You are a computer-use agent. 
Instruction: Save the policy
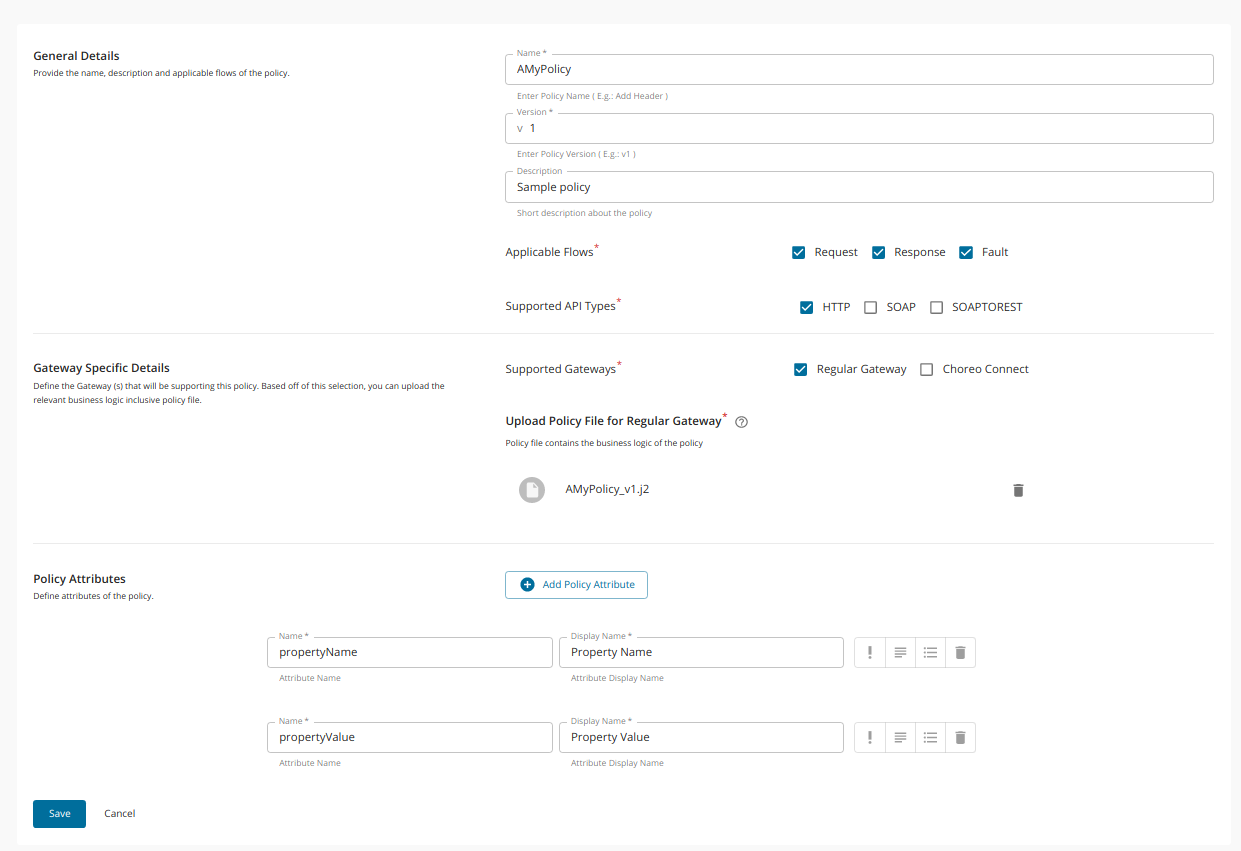[x=59, y=813]
